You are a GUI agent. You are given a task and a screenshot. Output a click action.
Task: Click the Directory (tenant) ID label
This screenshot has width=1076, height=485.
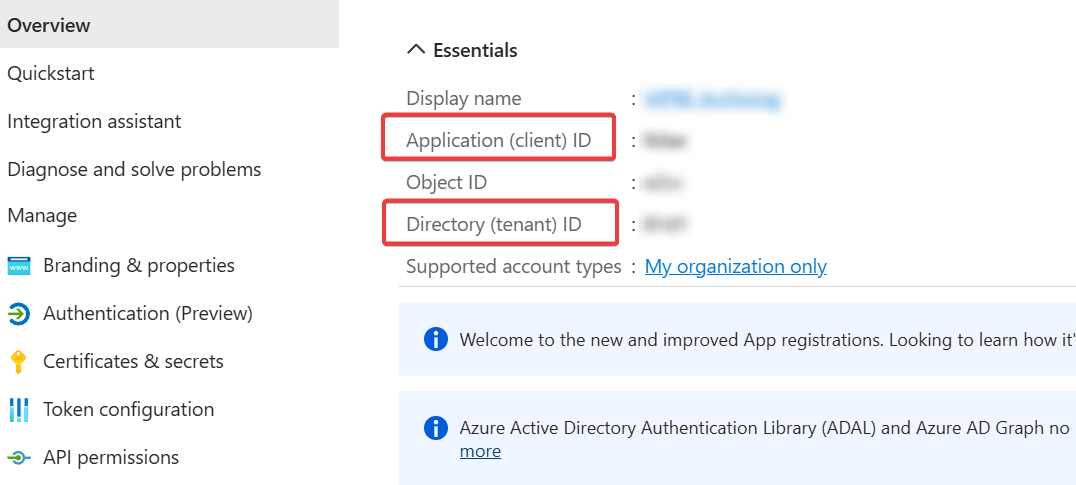pyautogui.click(x=493, y=224)
